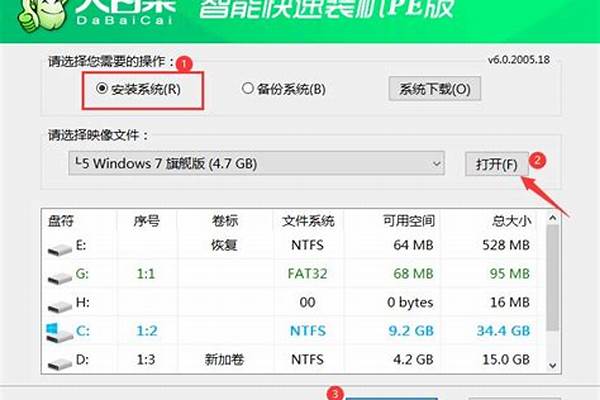
Task: Click the drive list scrollbar thumb
Action: 552,278
